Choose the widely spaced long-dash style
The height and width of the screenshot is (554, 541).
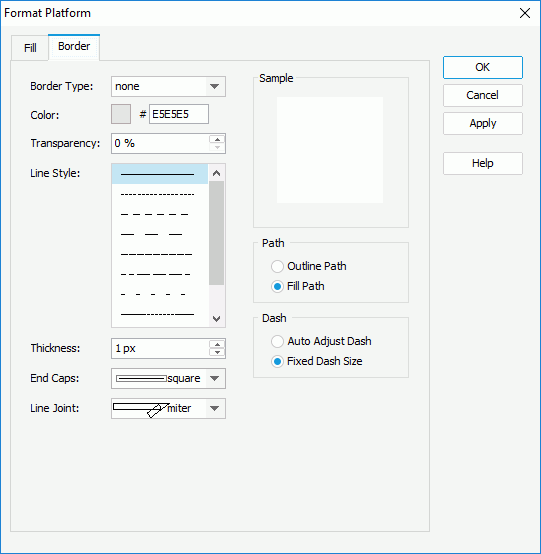coord(160,234)
